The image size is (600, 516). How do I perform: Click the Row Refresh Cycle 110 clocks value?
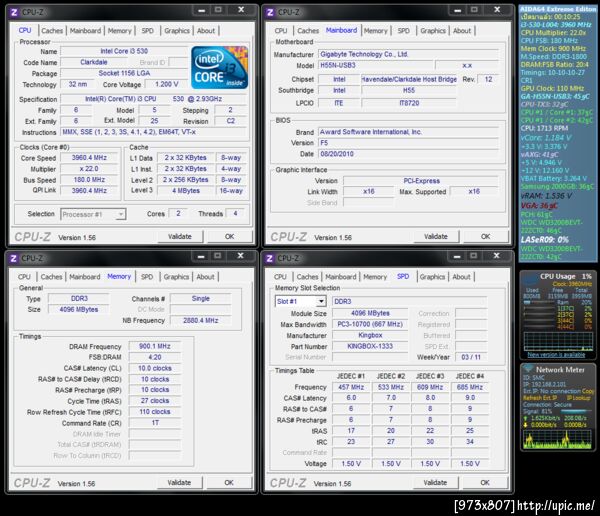[x=155, y=412]
